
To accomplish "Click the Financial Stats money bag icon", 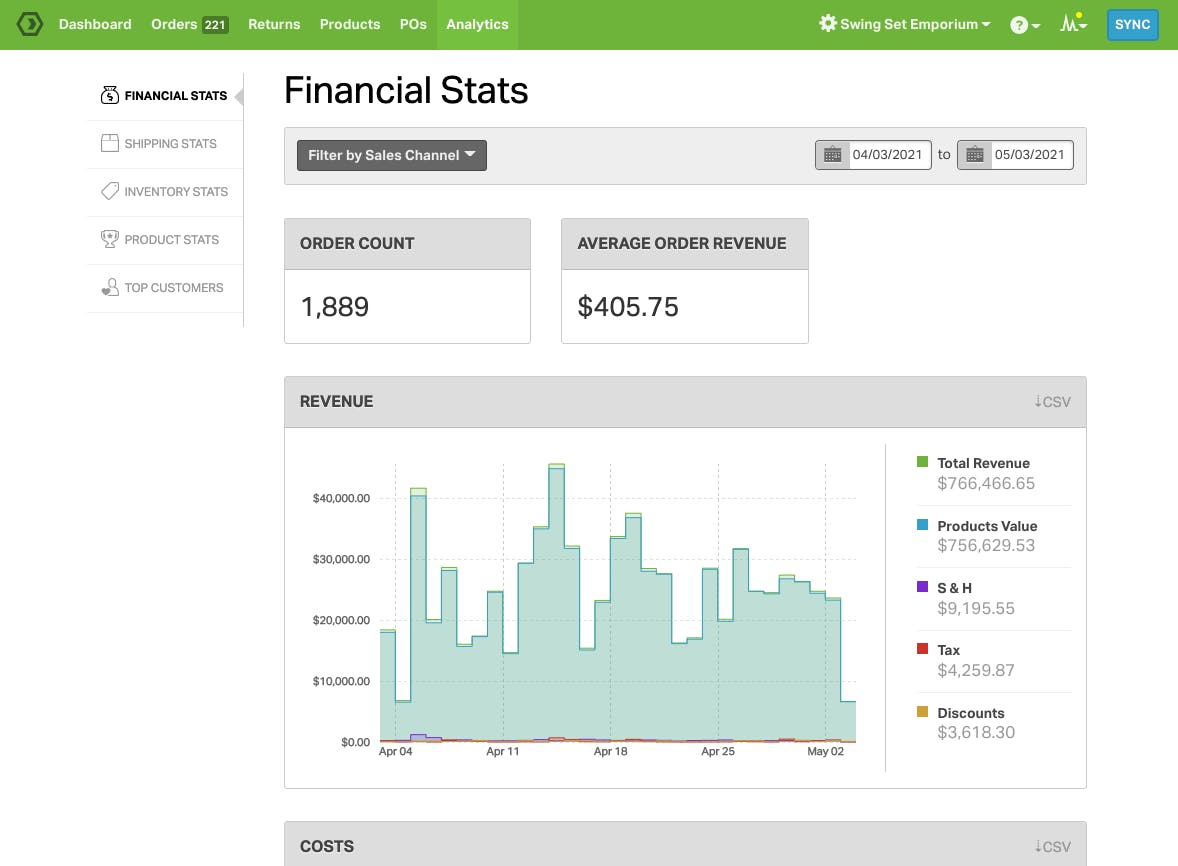I will click(x=110, y=96).
